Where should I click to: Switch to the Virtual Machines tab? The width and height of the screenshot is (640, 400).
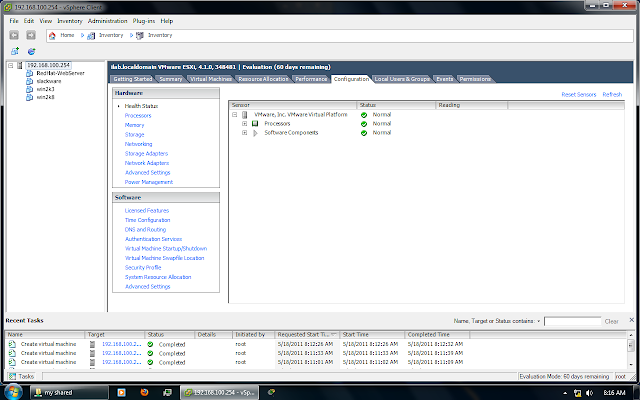pos(211,79)
